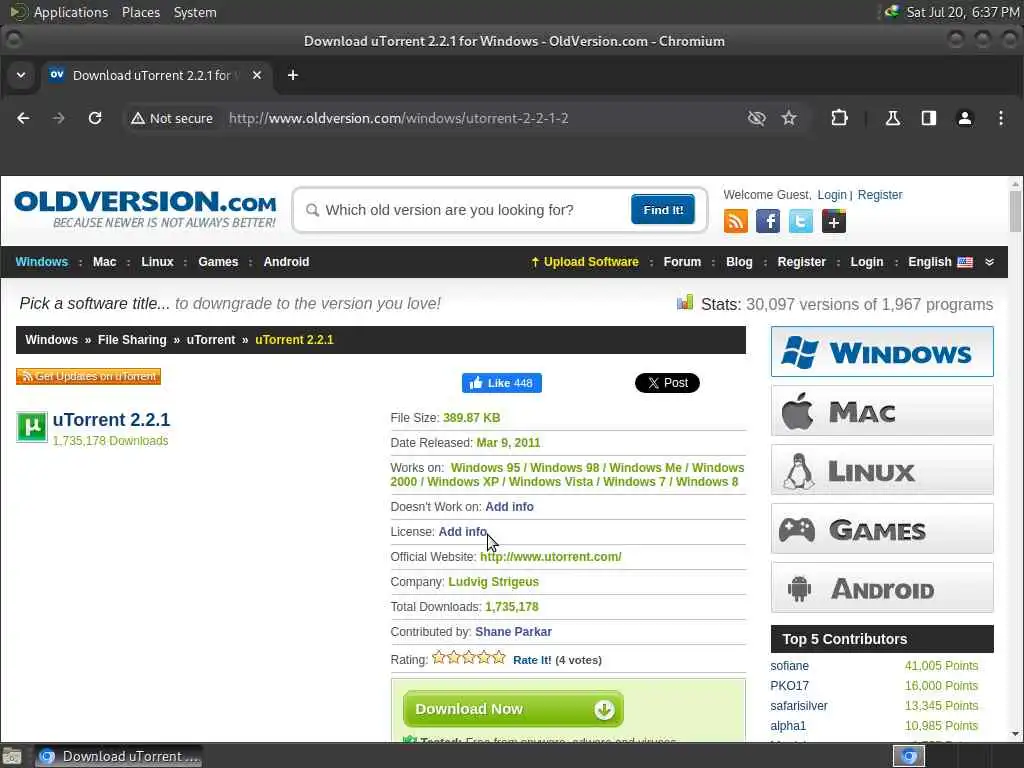Viewport: 1024px width, 768px height.
Task: Click the uTorrent breadcrumb link
Action: 210,340
